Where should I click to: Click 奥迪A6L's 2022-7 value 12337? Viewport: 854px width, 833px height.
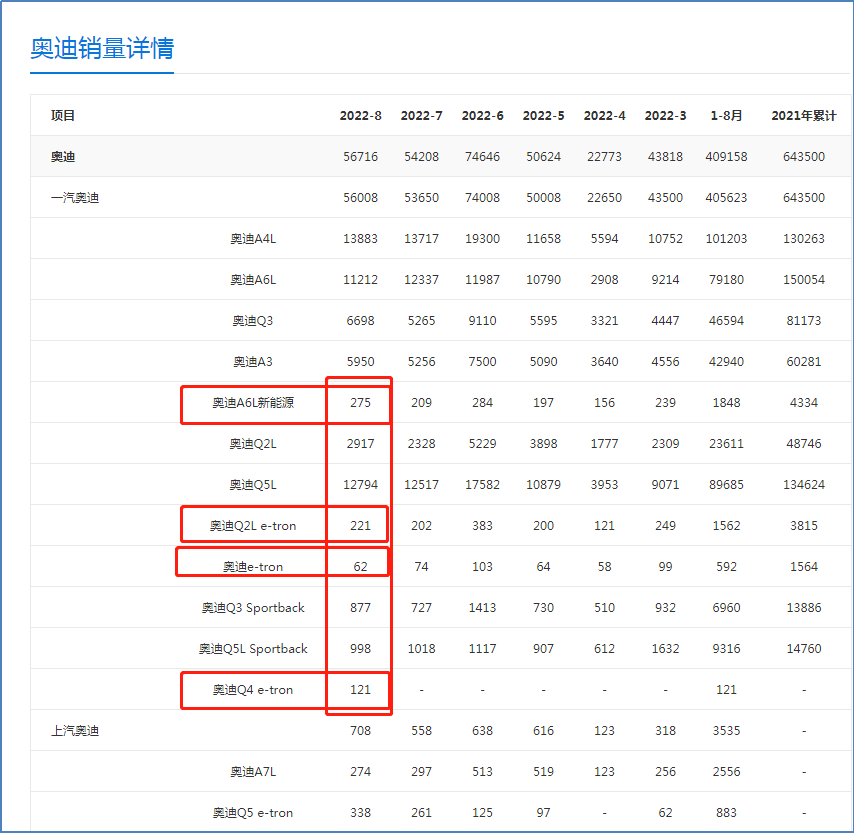(x=422, y=279)
